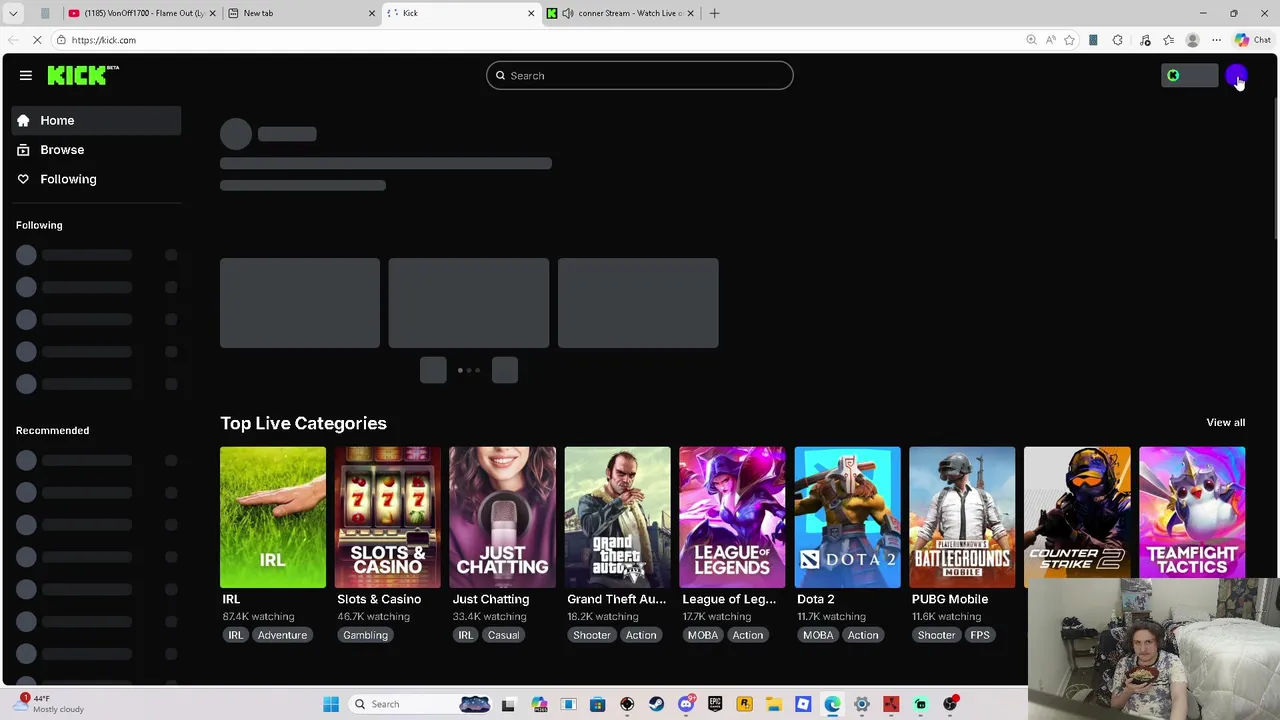Open the League of Legends category thumbnail
1280x720 pixels.
(732, 517)
